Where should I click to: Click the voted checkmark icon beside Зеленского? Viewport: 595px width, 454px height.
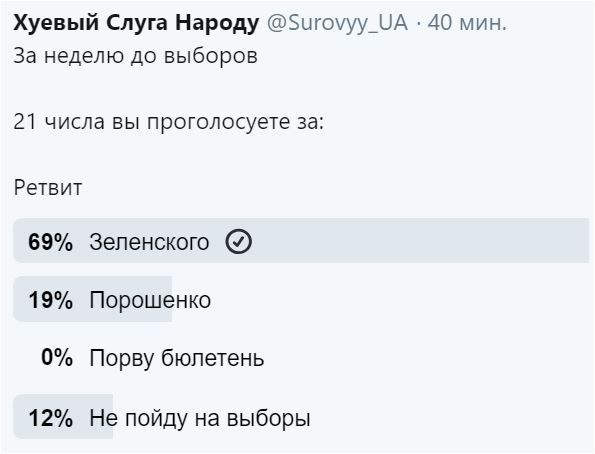coord(238,241)
